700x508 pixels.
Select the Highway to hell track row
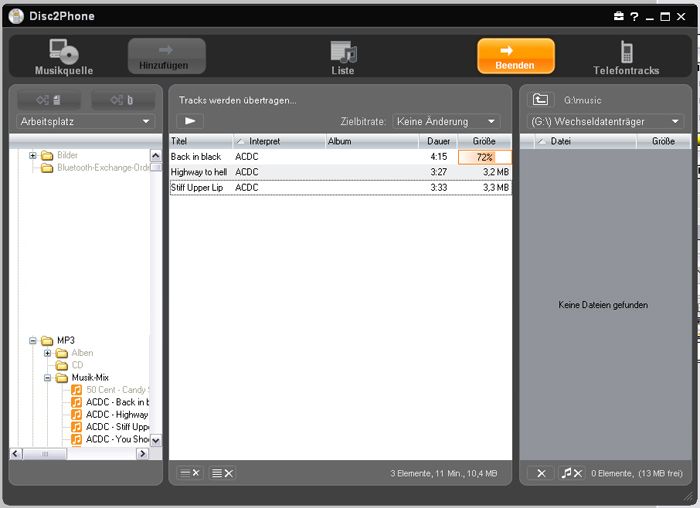340,172
